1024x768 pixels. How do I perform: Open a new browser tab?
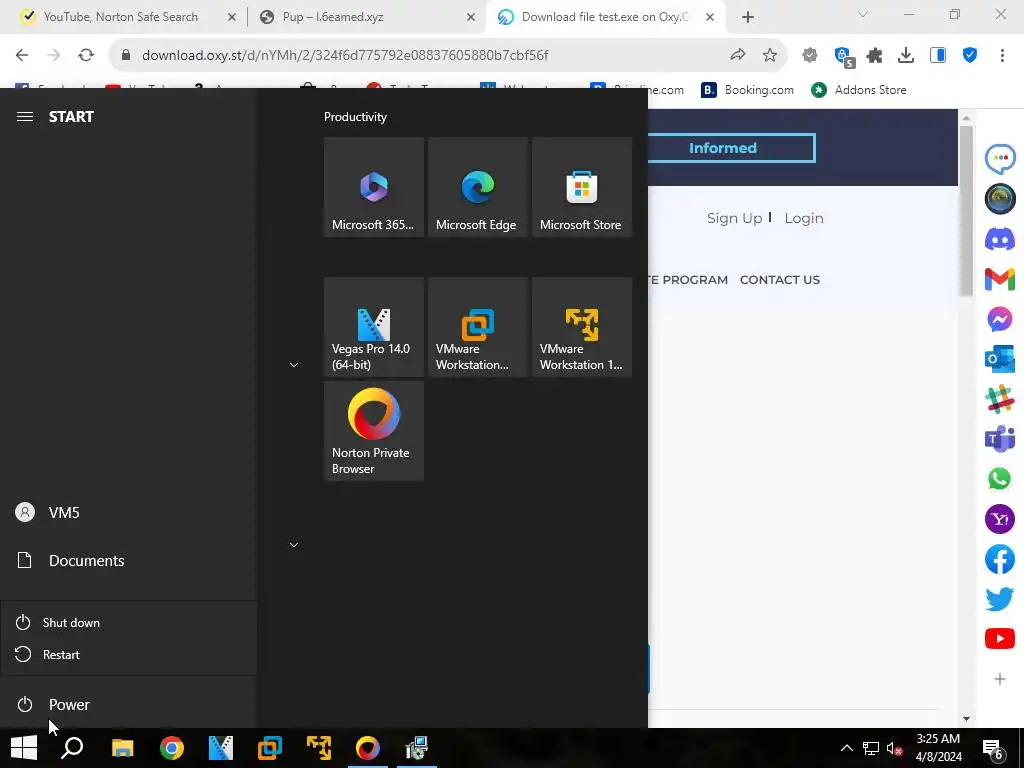748,17
